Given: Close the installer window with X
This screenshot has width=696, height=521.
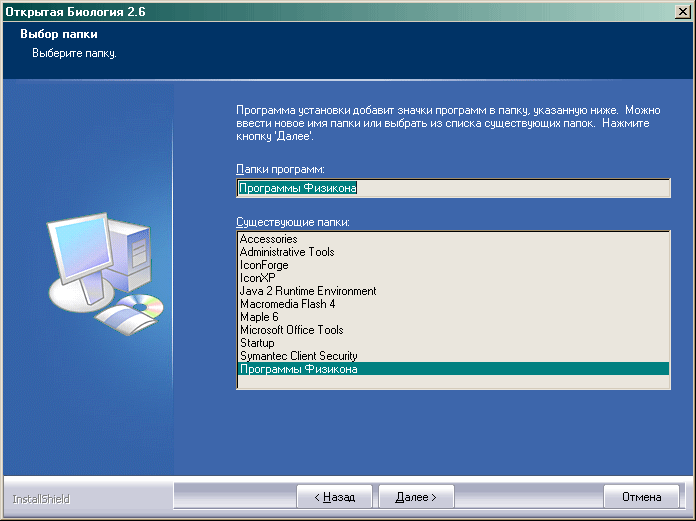Looking at the screenshot, I should click(681, 10).
